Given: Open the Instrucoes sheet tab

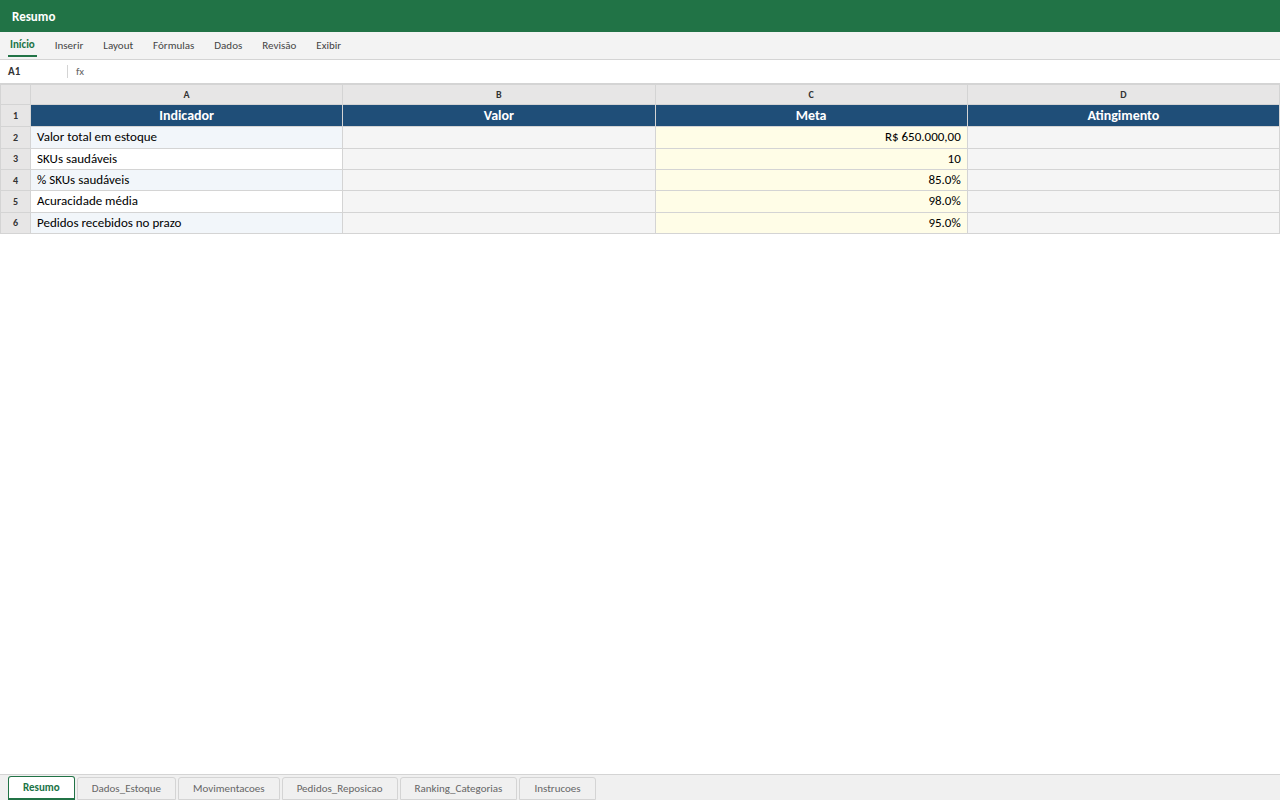Looking at the screenshot, I should coord(557,788).
